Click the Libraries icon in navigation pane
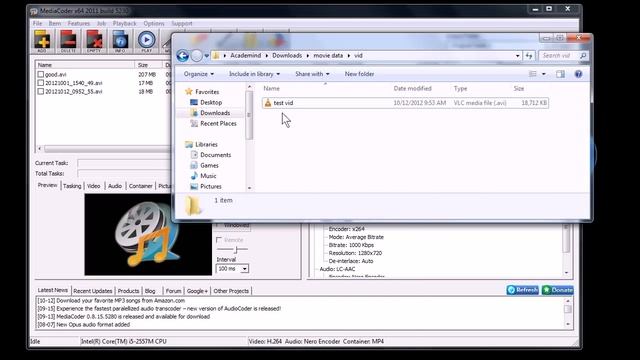This screenshot has width=640, height=360. click(x=189, y=144)
